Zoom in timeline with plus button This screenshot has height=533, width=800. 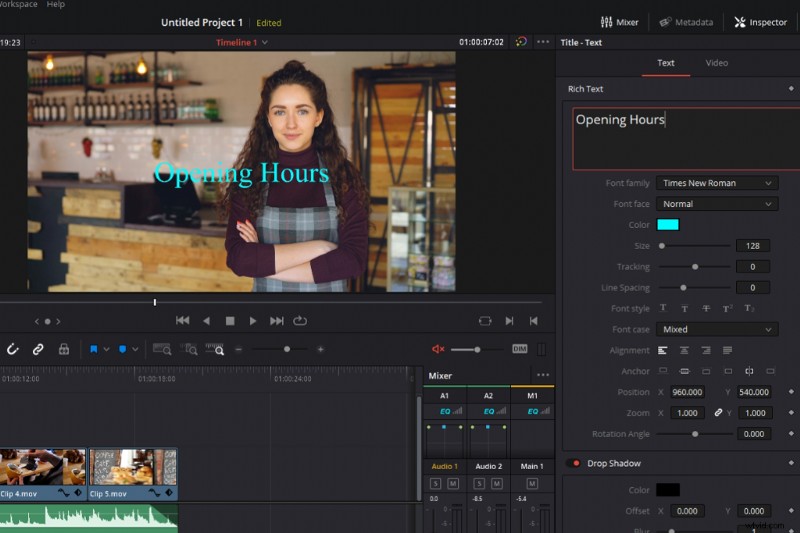(x=320, y=349)
